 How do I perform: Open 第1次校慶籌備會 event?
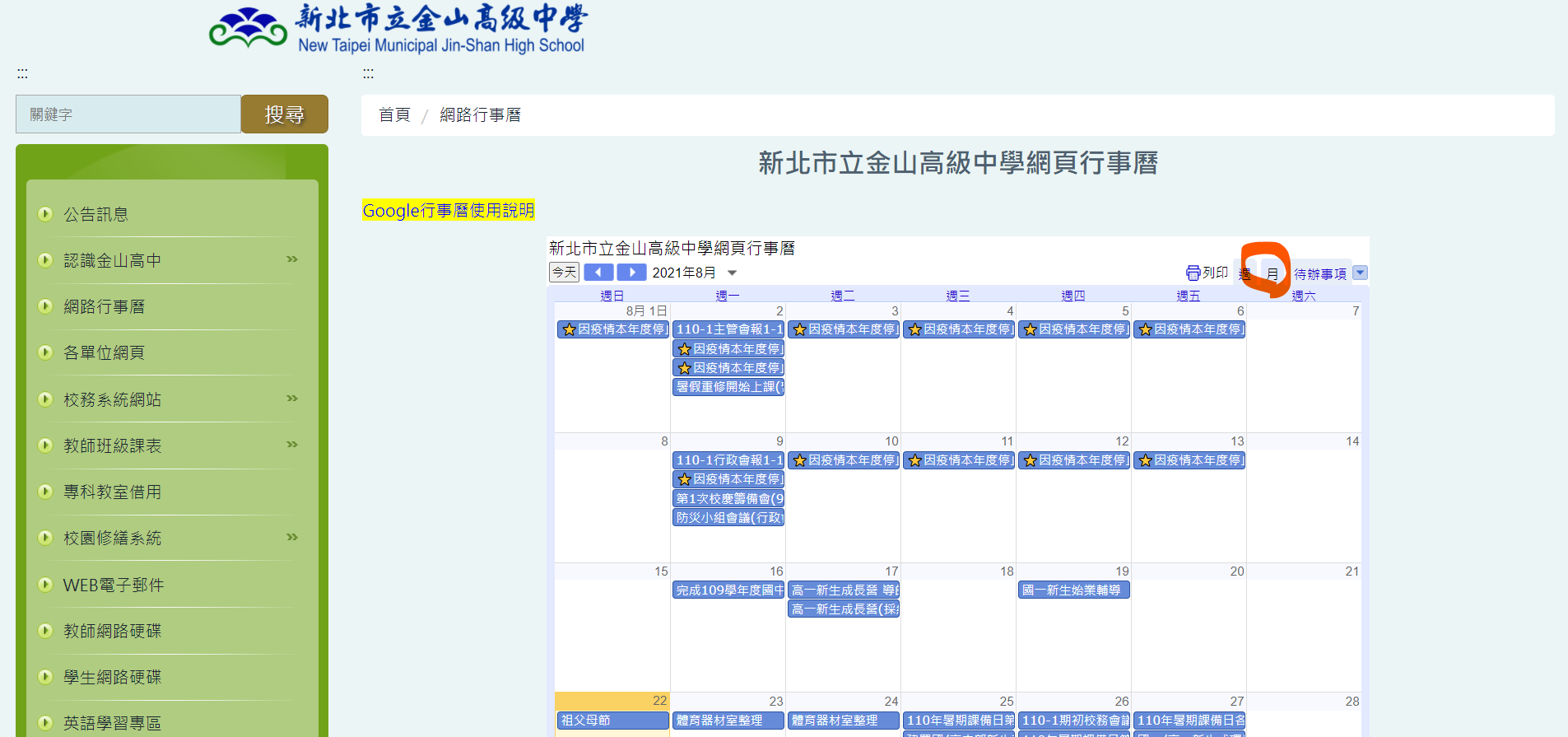tap(728, 498)
